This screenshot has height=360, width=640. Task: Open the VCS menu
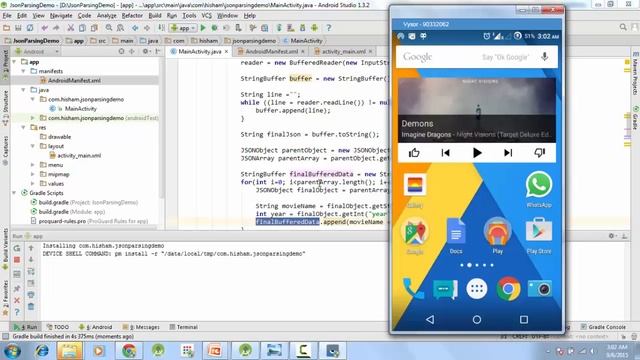(207, 16)
